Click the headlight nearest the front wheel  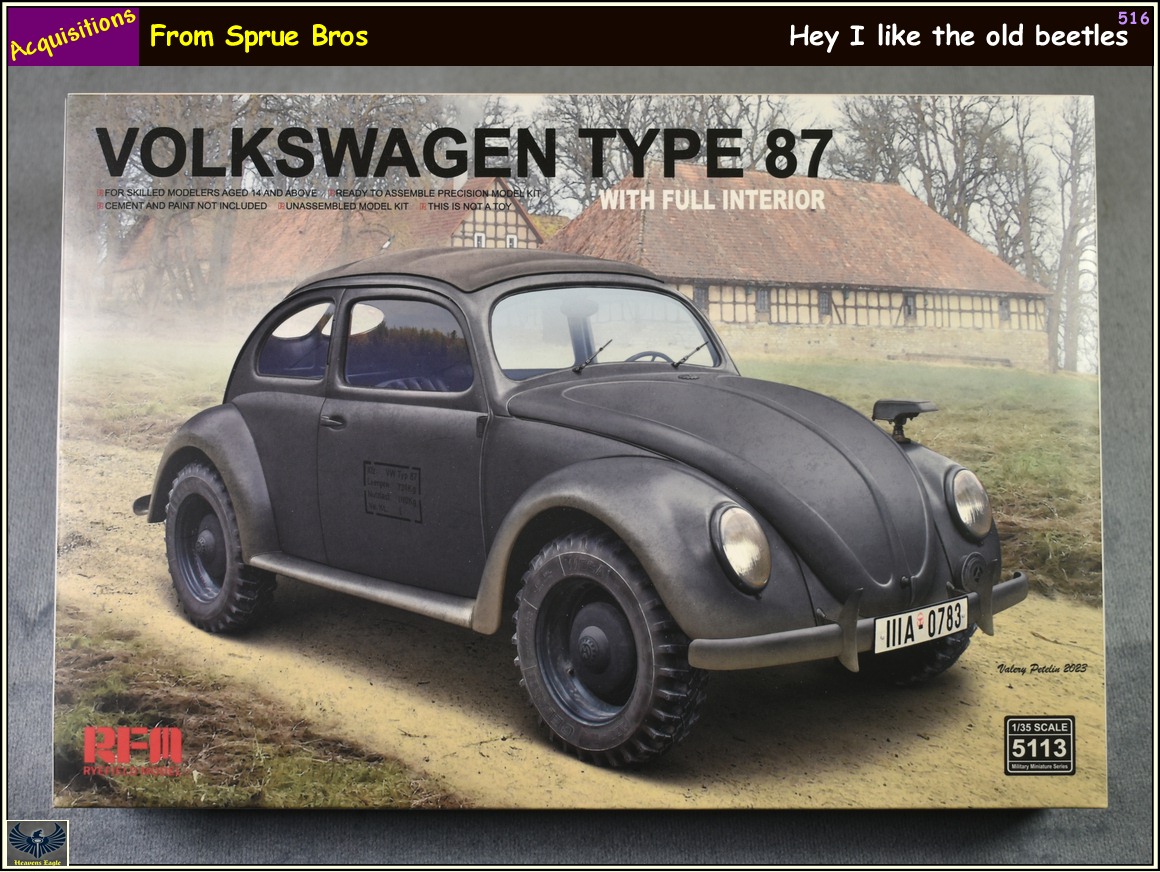(741, 546)
